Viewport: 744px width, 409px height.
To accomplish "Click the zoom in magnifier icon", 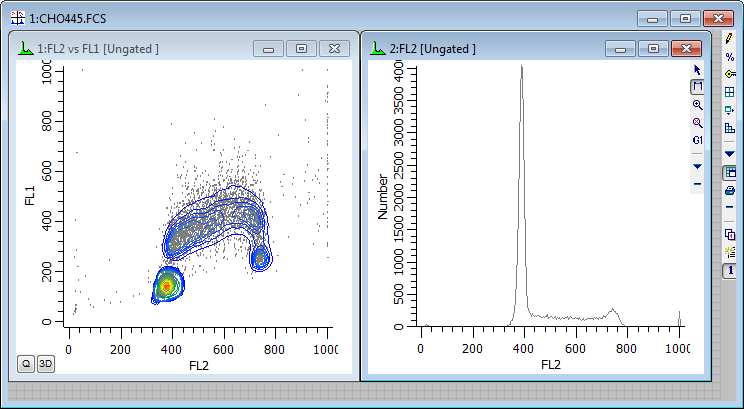I will [697, 105].
